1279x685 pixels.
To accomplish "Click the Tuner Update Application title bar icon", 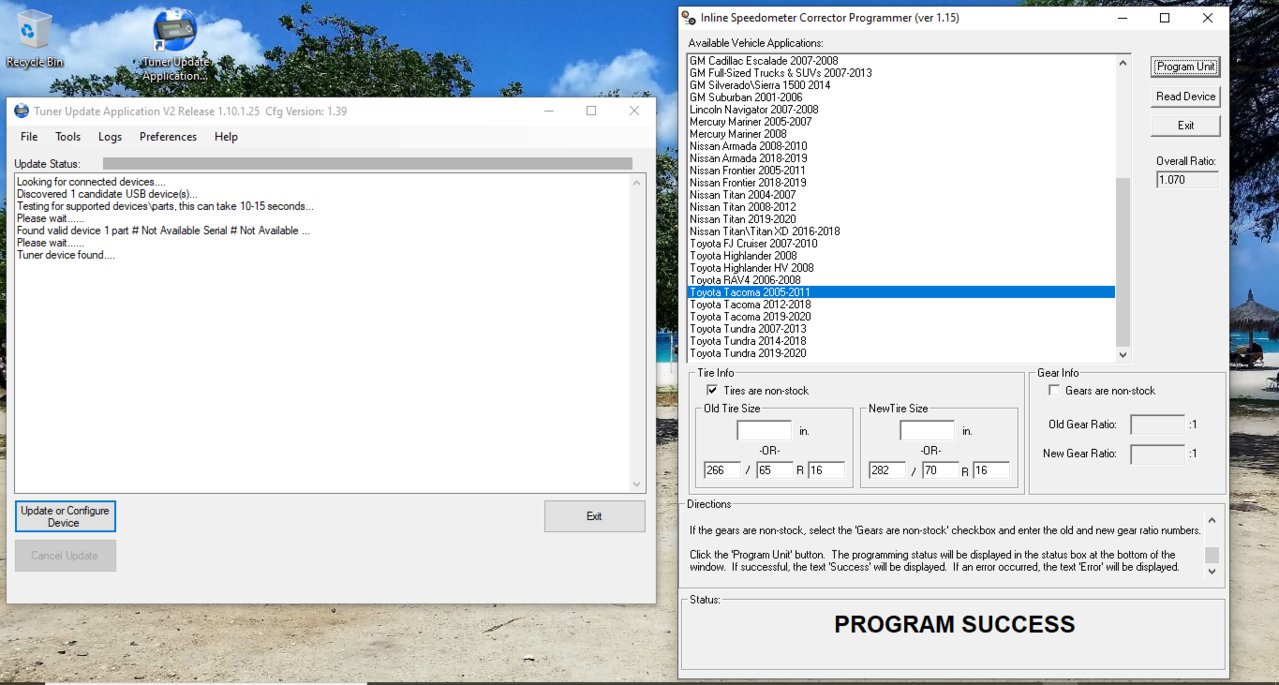I will (x=22, y=111).
